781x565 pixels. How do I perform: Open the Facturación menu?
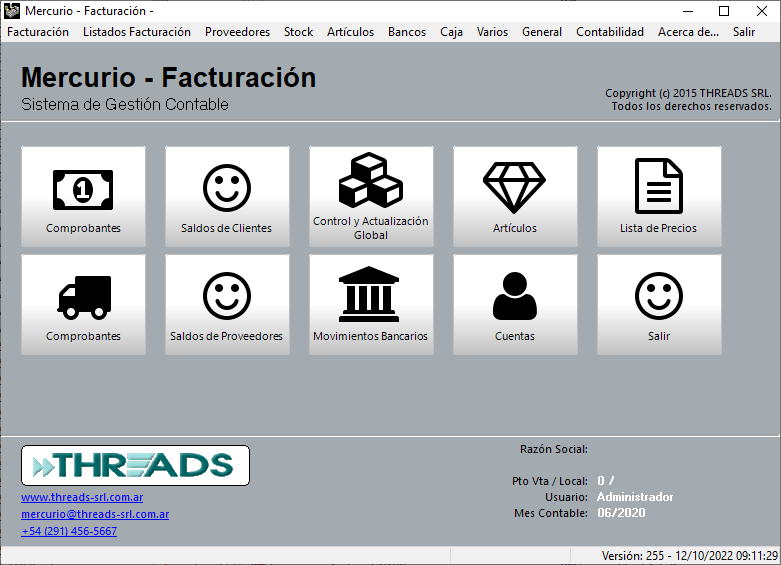(38, 32)
